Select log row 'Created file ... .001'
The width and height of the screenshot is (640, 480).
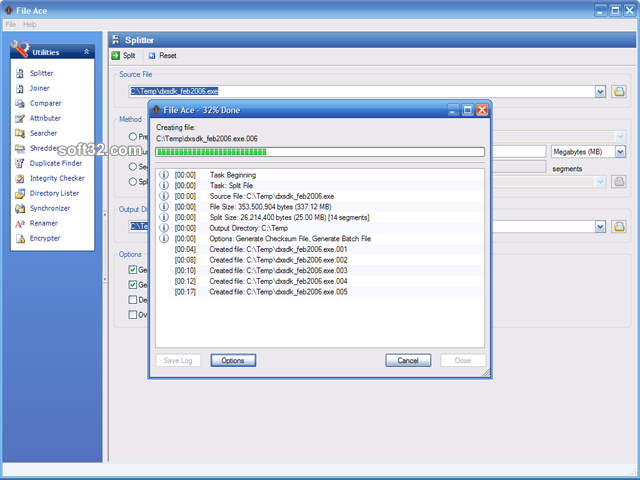point(320,249)
